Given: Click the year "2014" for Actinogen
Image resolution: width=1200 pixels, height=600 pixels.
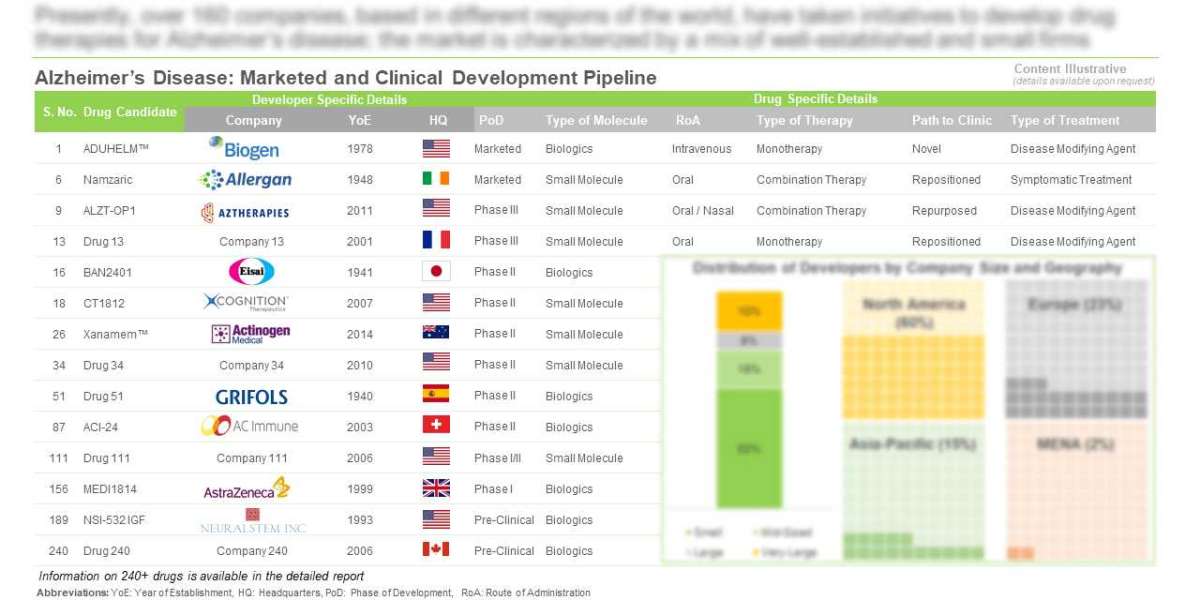Looking at the screenshot, I should pos(358,335).
